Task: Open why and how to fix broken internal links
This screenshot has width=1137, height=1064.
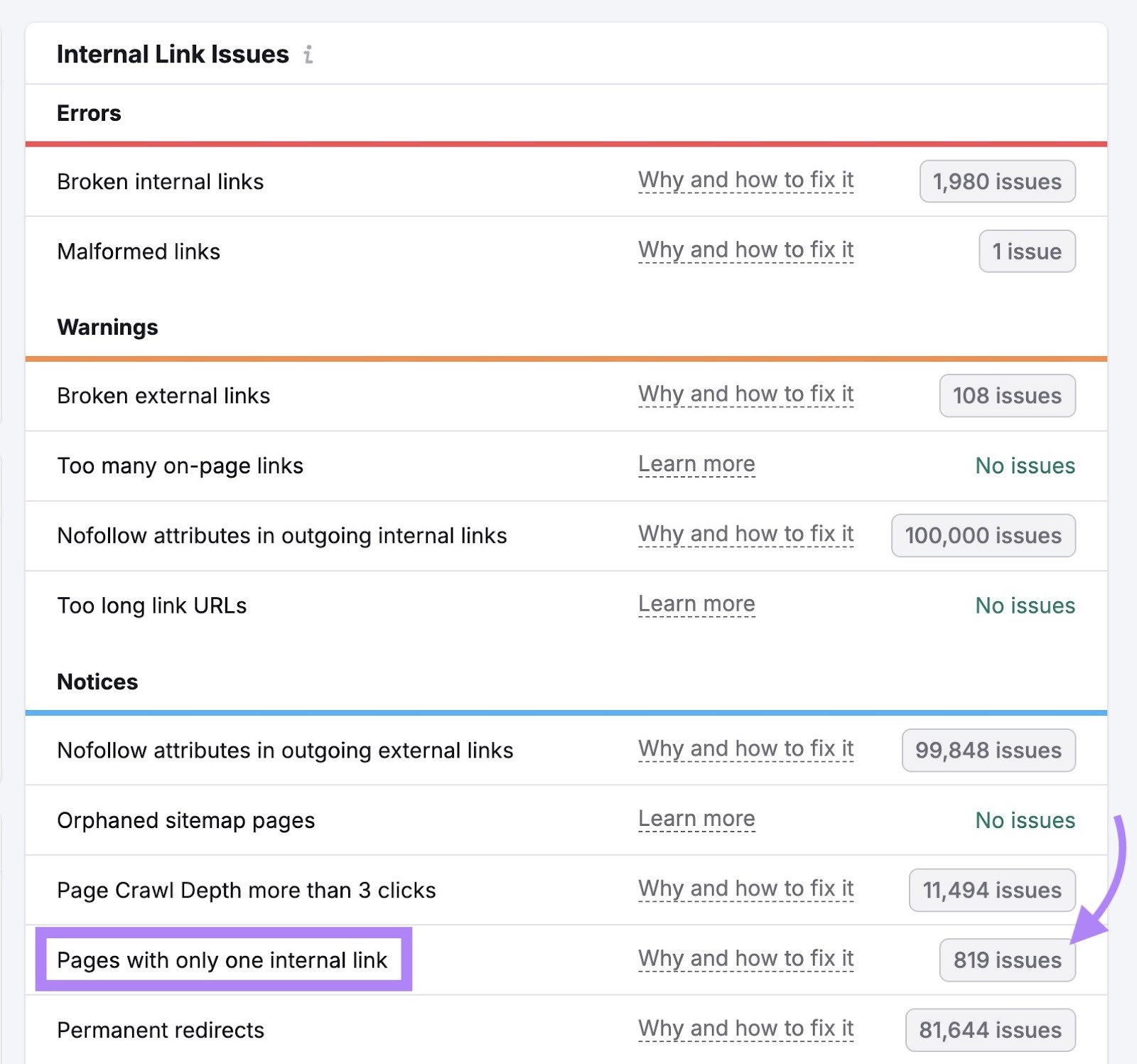Action: (x=745, y=181)
